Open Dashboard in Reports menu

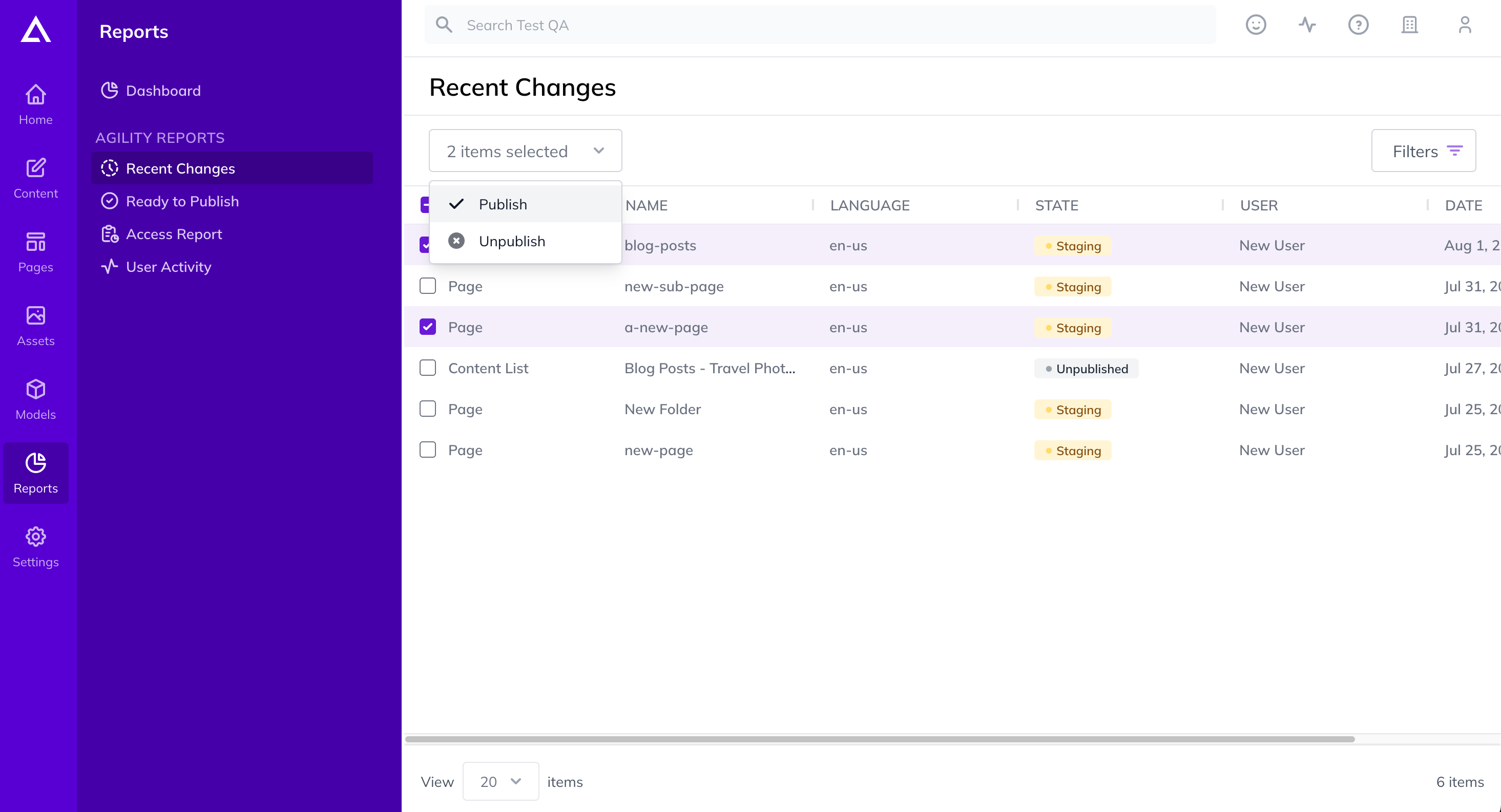[x=151, y=90]
